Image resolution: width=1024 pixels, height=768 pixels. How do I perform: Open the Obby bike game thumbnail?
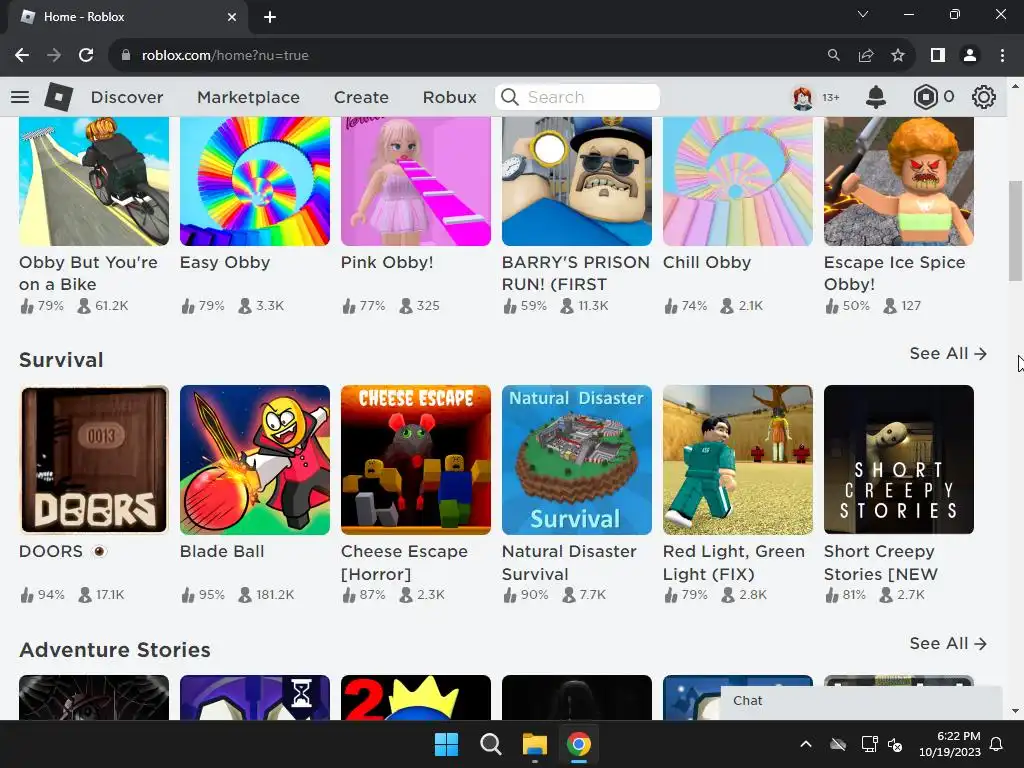[94, 182]
